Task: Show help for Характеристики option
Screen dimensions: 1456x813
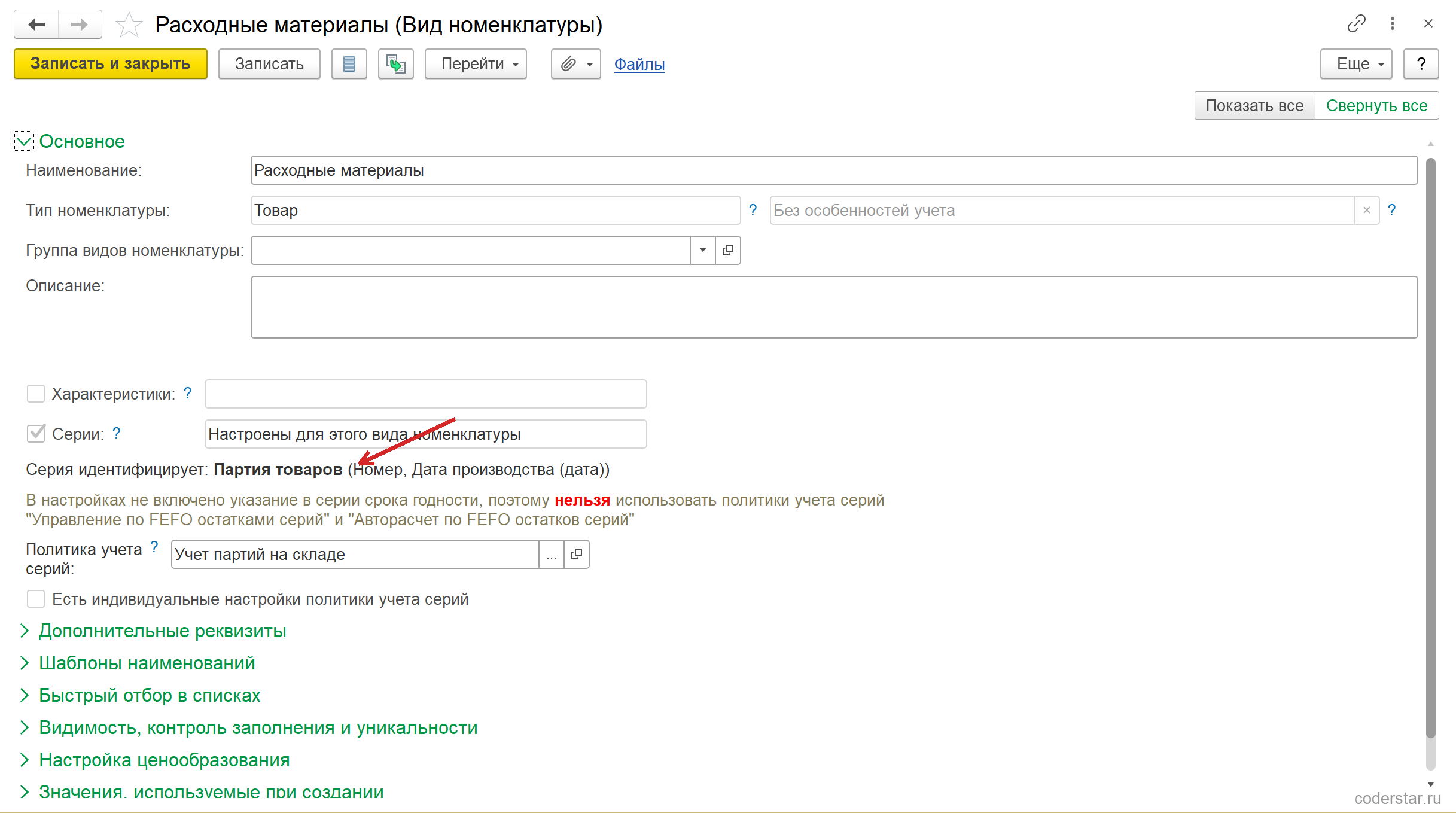Action: [x=188, y=393]
